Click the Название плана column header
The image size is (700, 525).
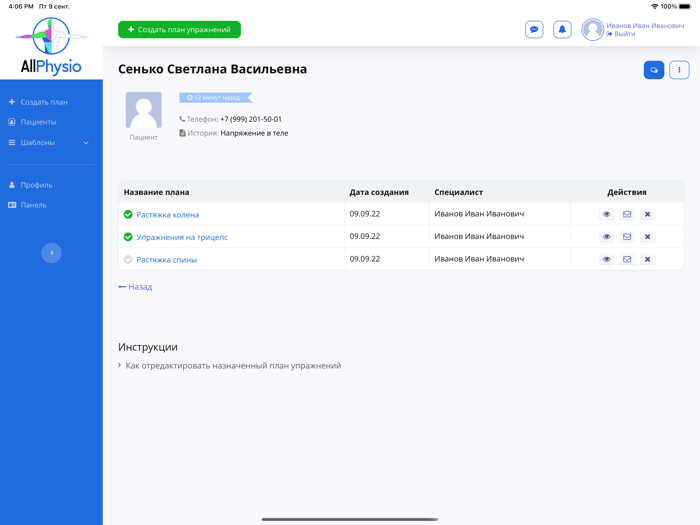pyautogui.click(x=156, y=192)
